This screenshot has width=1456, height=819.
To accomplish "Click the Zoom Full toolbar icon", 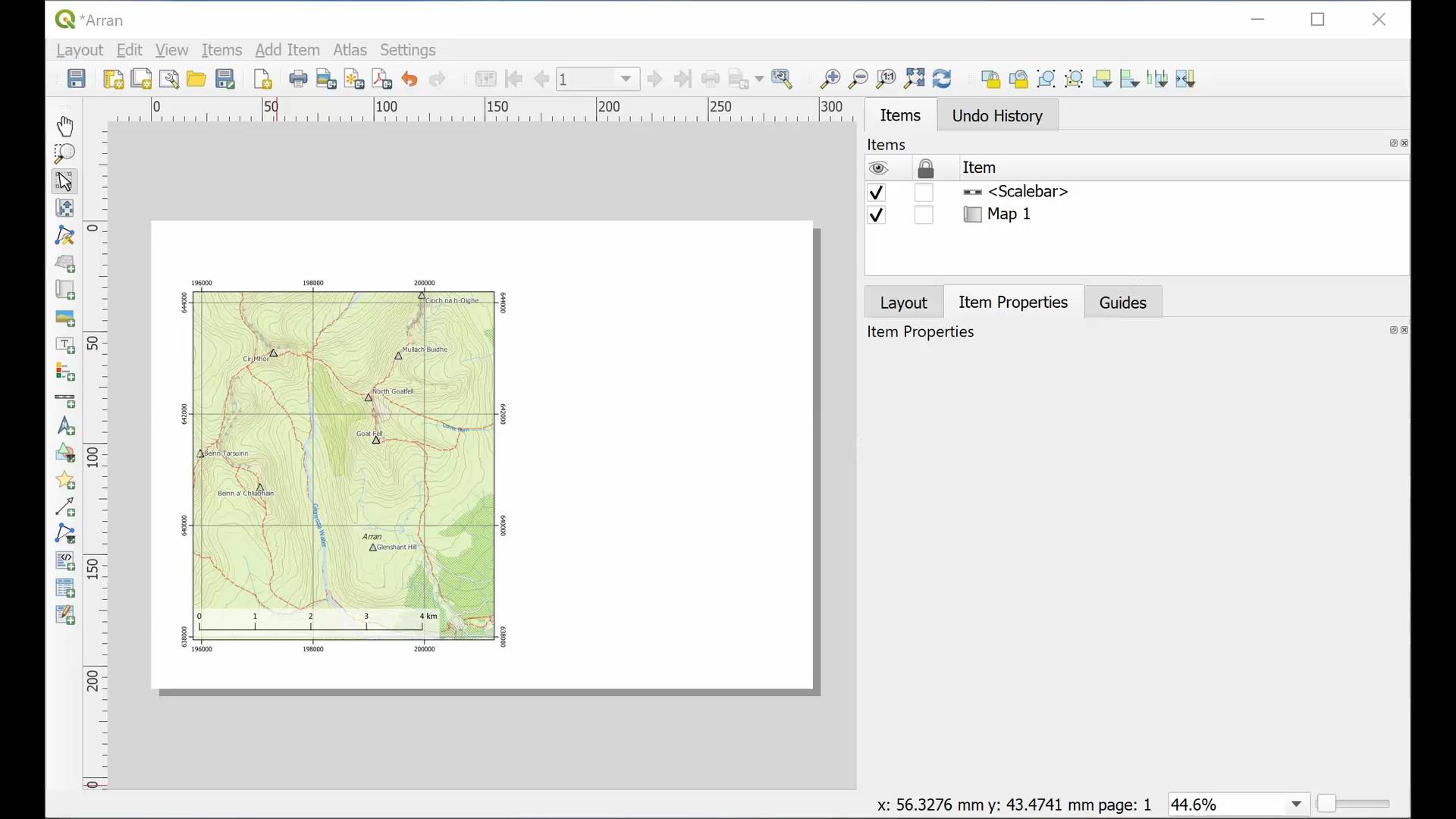I will tap(915, 79).
